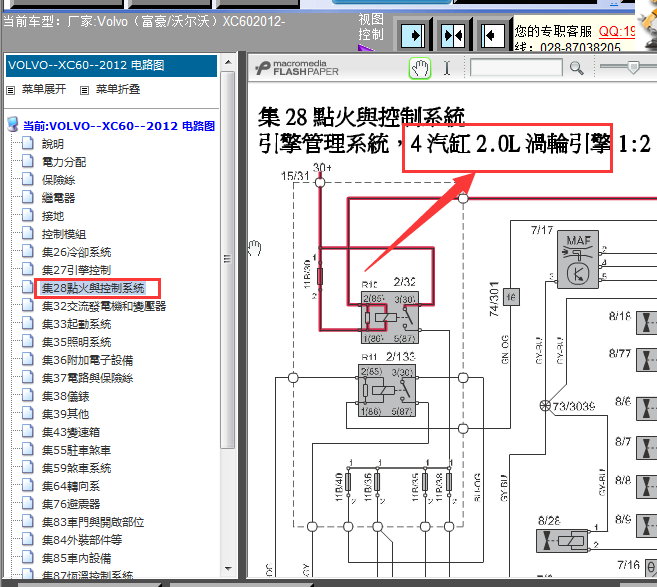Click the FlashPaper search text field

516,67
